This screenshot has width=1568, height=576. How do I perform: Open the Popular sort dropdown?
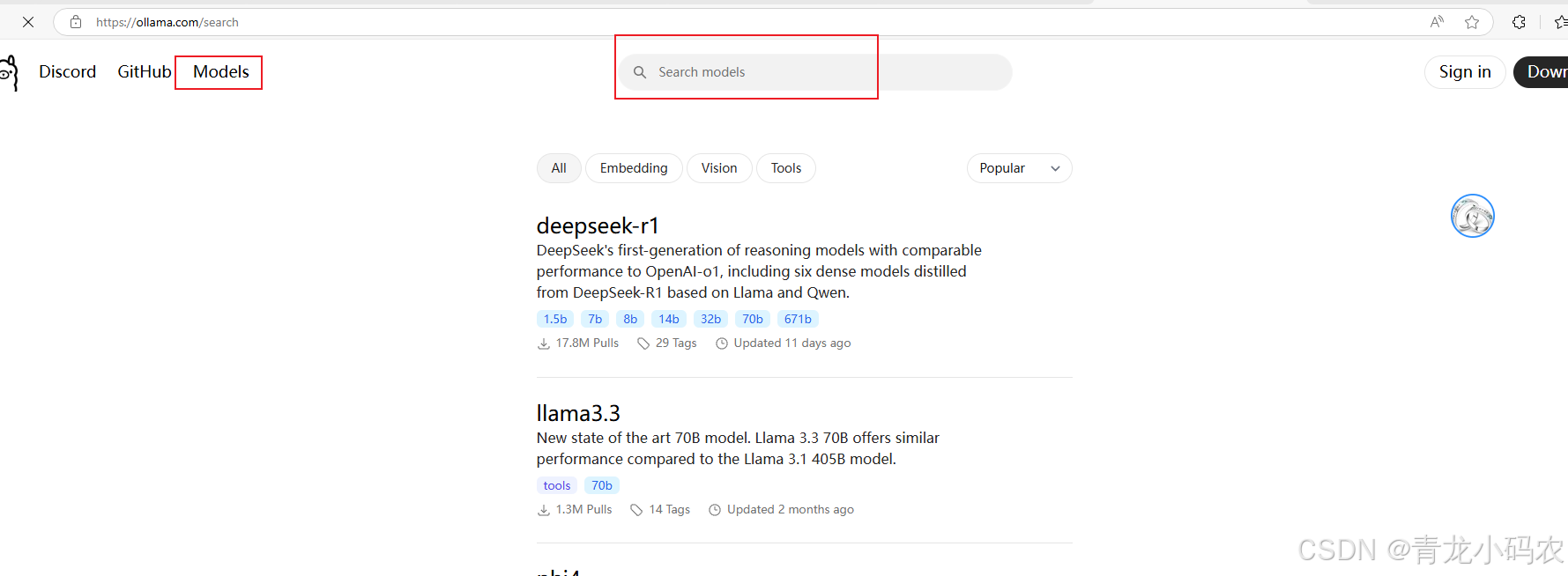coord(1020,168)
